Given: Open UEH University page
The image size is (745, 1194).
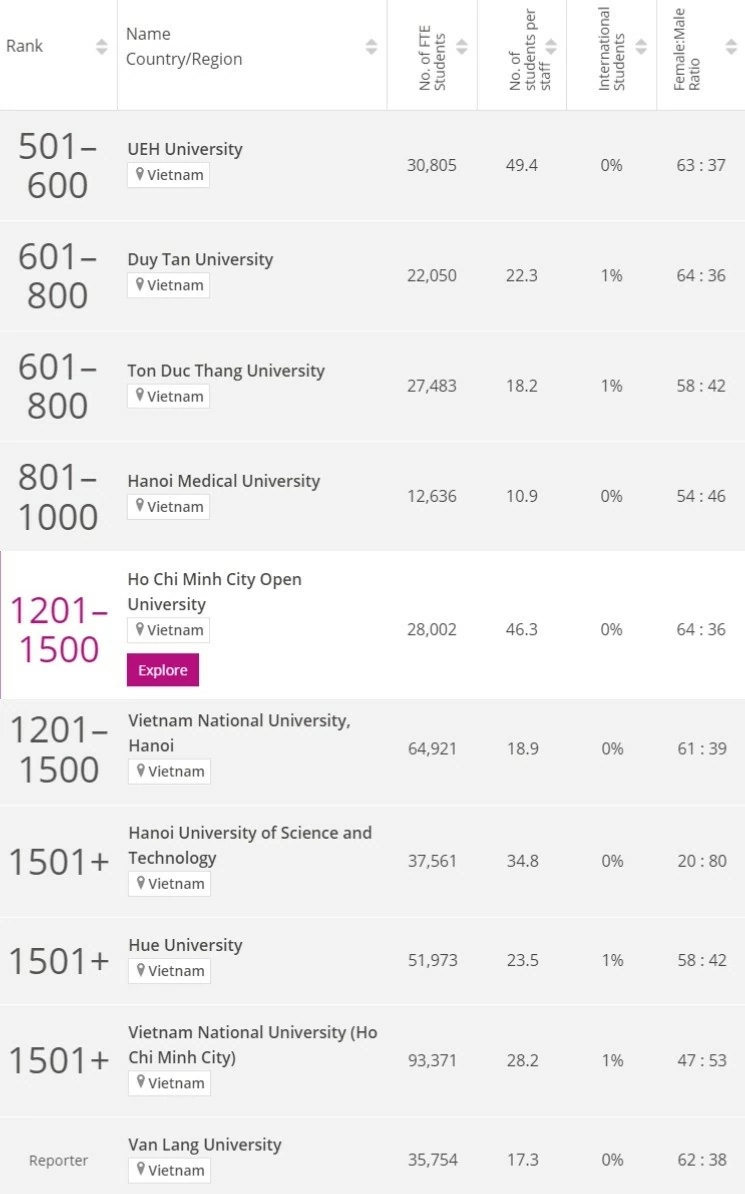Looking at the screenshot, I should (x=185, y=149).
